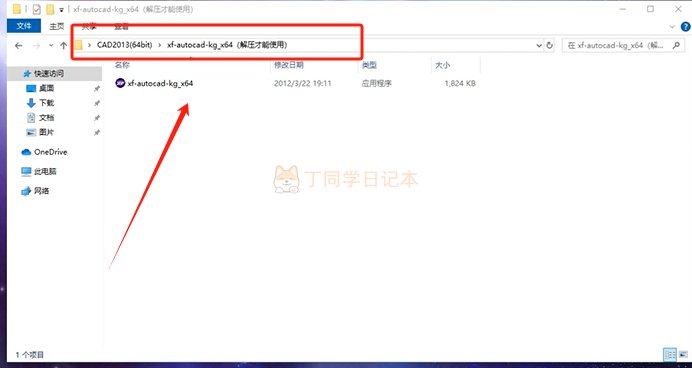Refresh the current folder view
Screen dimensions: 692x368
point(549,45)
